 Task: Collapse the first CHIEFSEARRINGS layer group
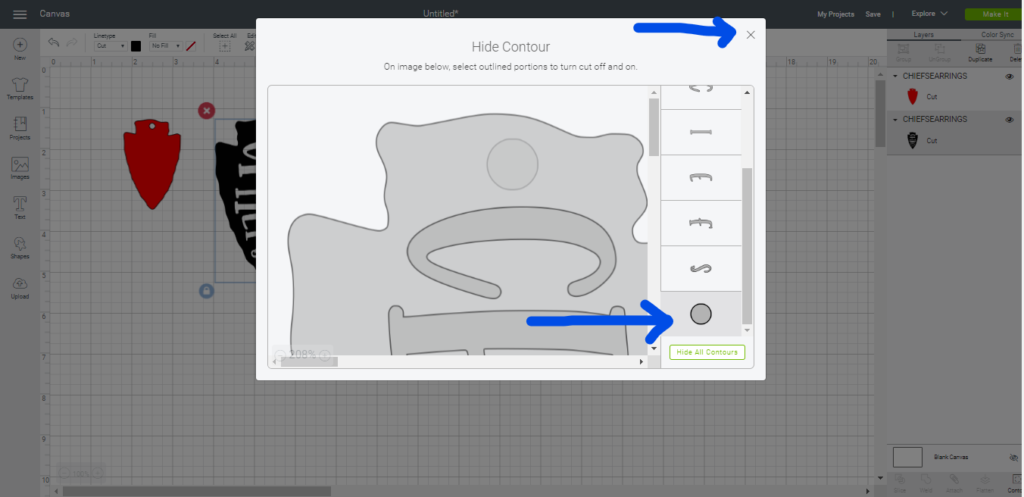(895, 76)
